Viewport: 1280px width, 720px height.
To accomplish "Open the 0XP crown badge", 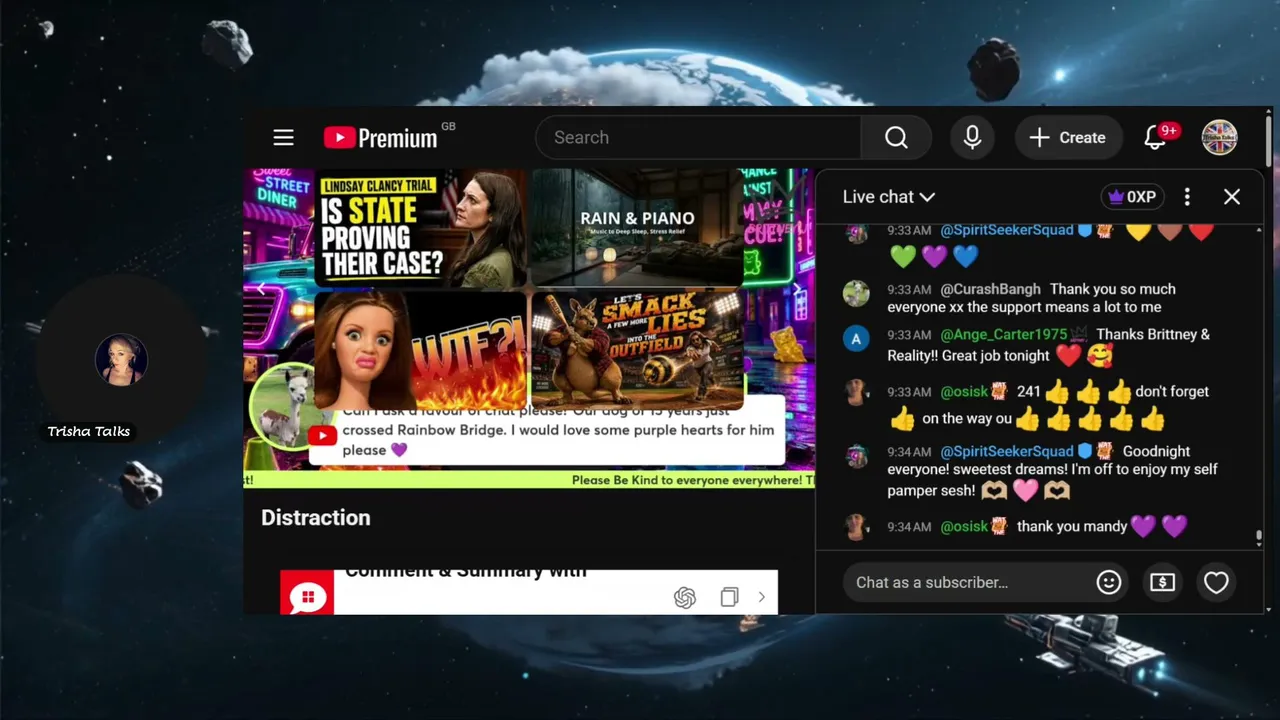I will (x=1133, y=197).
